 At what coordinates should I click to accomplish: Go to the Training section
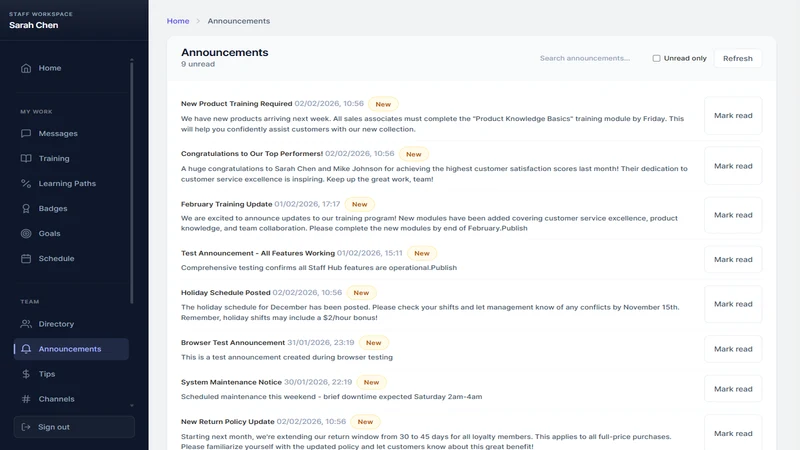coord(71,158)
